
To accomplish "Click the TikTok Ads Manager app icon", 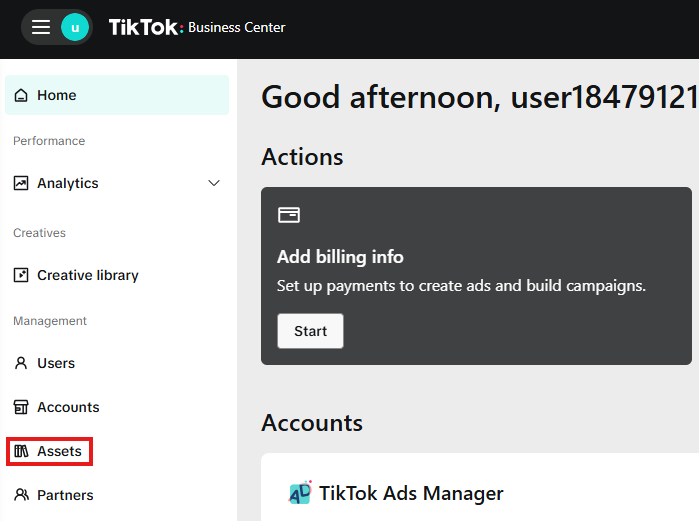I will pos(300,493).
